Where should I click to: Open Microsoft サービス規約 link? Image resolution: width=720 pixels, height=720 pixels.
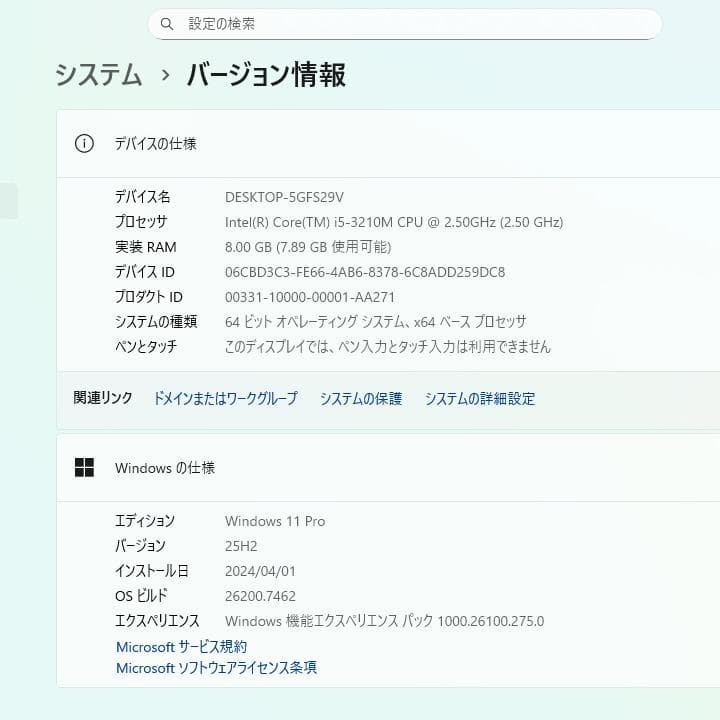(181, 647)
